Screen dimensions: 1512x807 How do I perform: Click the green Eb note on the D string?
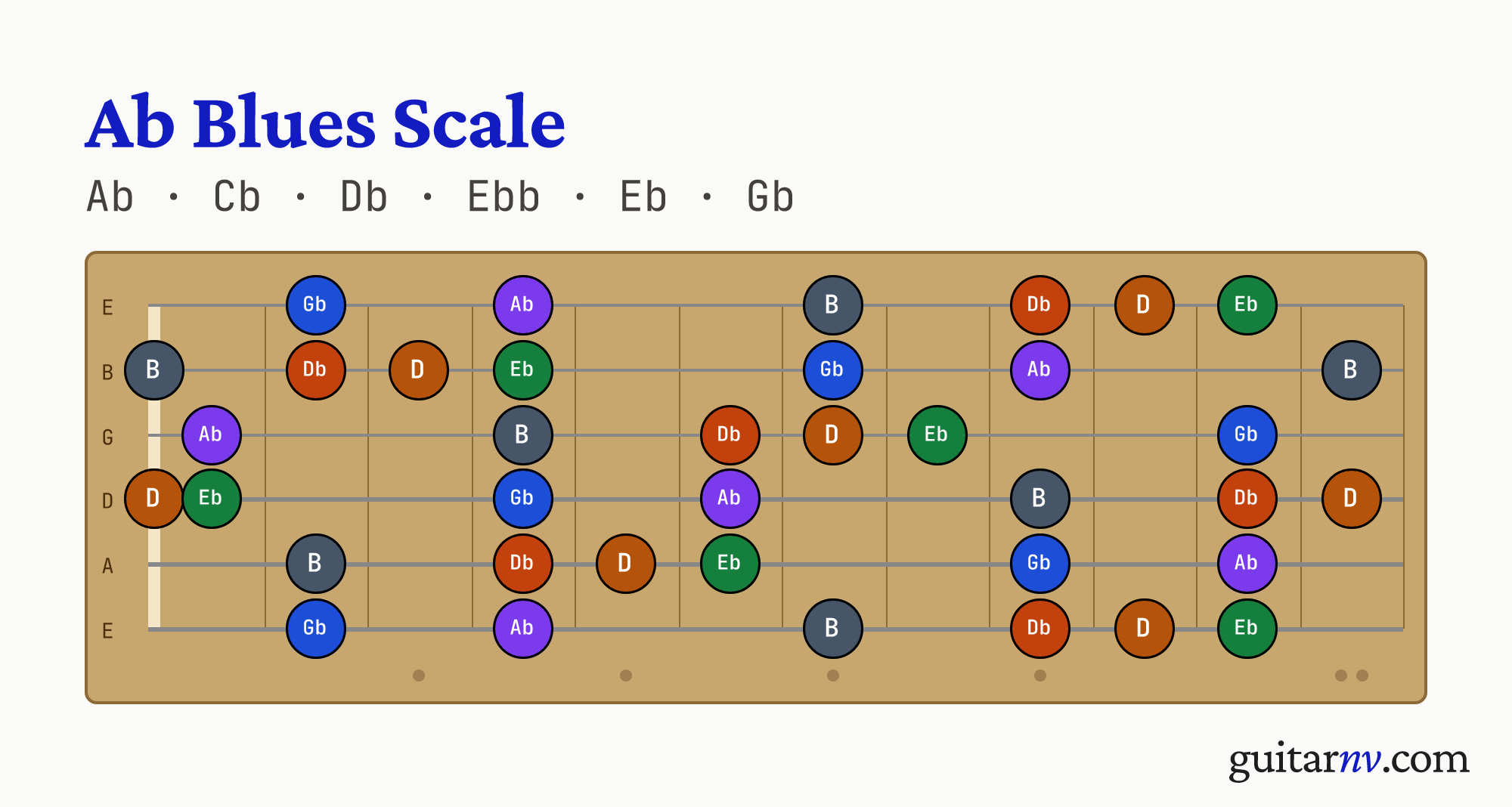click(x=211, y=498)
